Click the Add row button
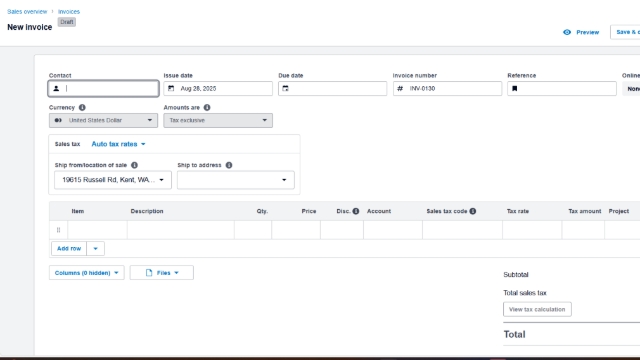Screen dimensions: 640x360 click(x=69, y=249)
